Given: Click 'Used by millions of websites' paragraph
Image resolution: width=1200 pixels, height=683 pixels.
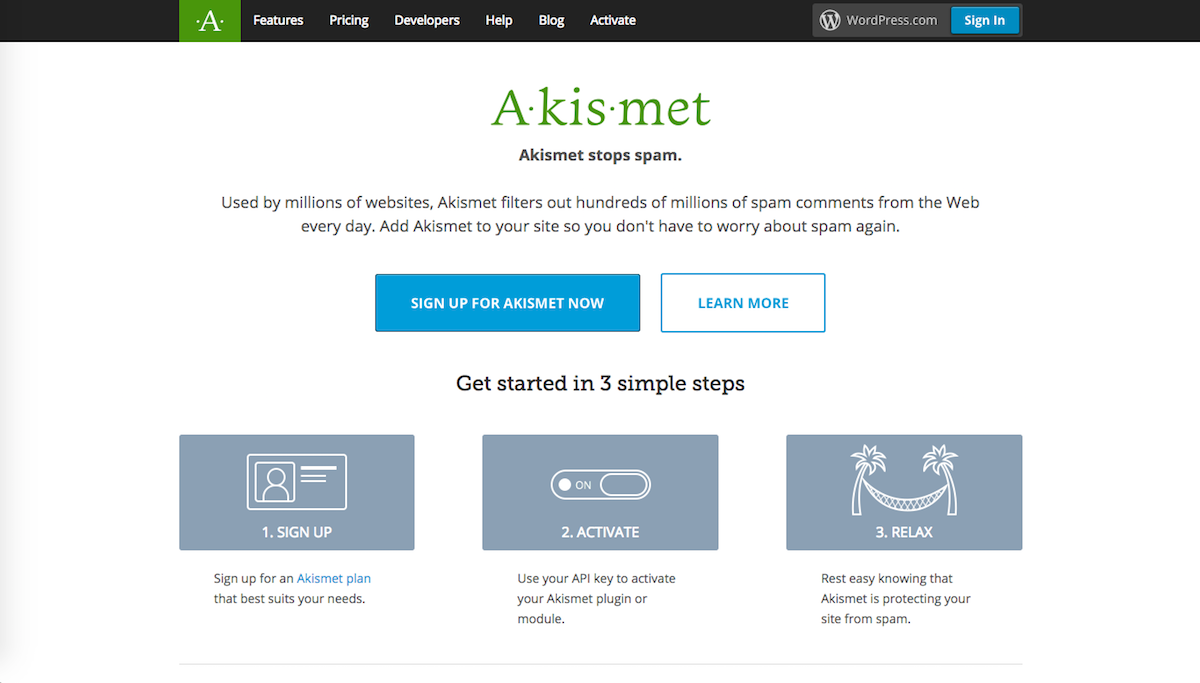Looking at the screenshot, I should [x=600, y=214].
